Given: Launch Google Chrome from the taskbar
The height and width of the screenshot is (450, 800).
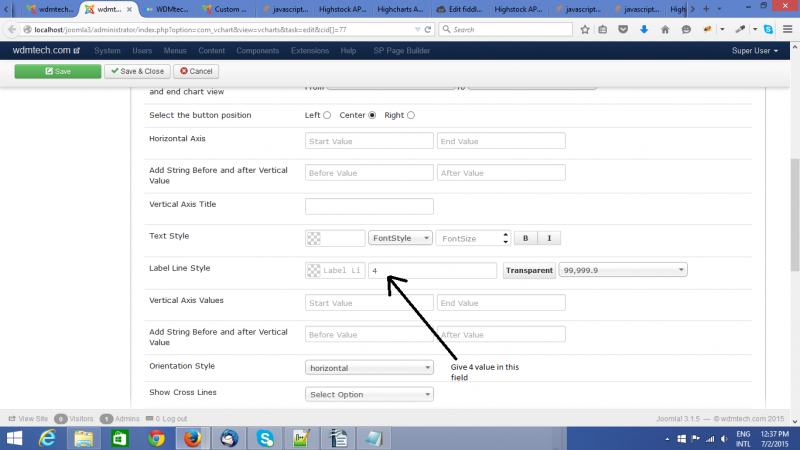Looking at the screenshot, I should pyautogui.click(x=156, y=437).
